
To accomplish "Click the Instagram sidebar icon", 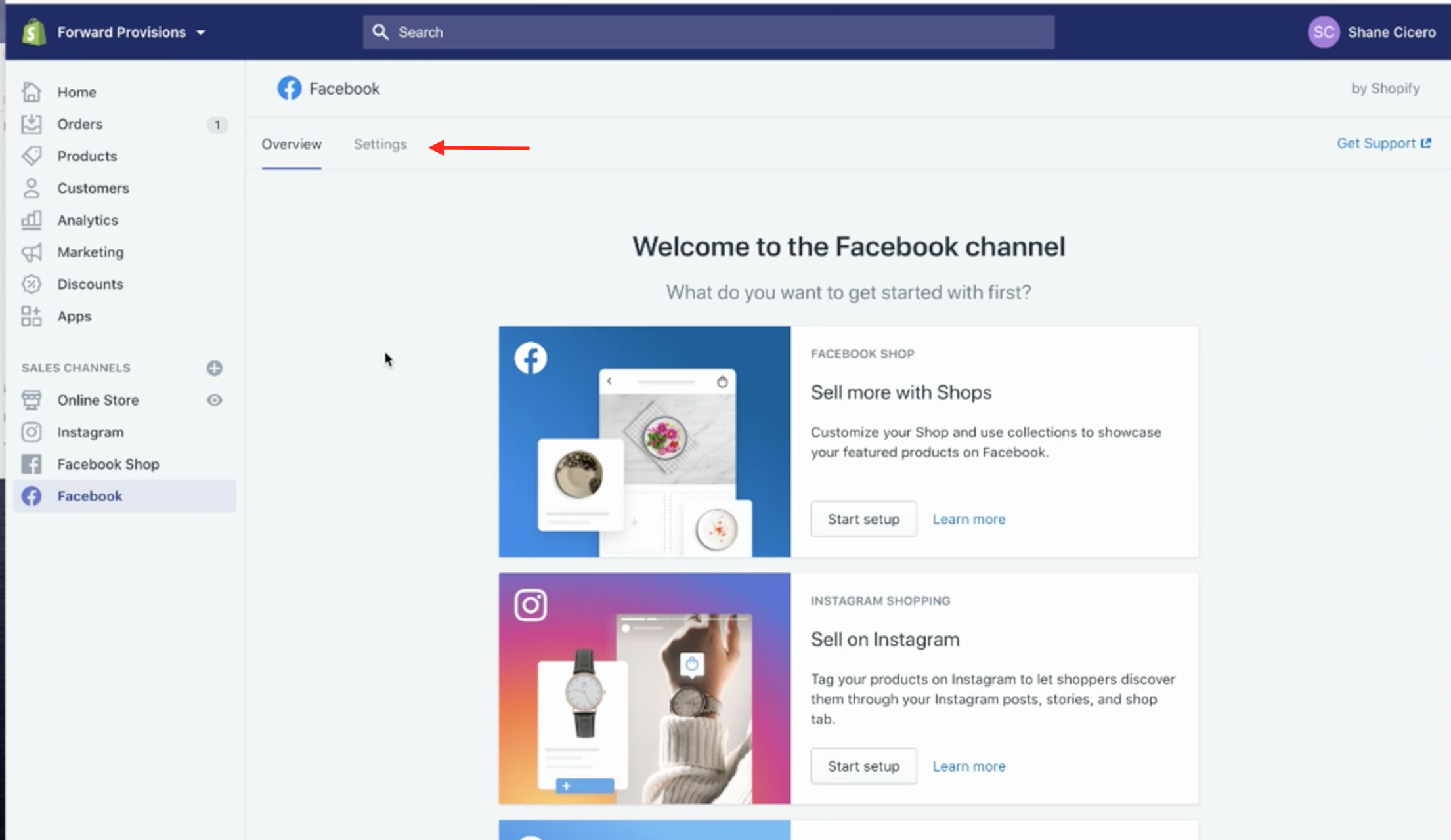I will (x=32, y=432).
